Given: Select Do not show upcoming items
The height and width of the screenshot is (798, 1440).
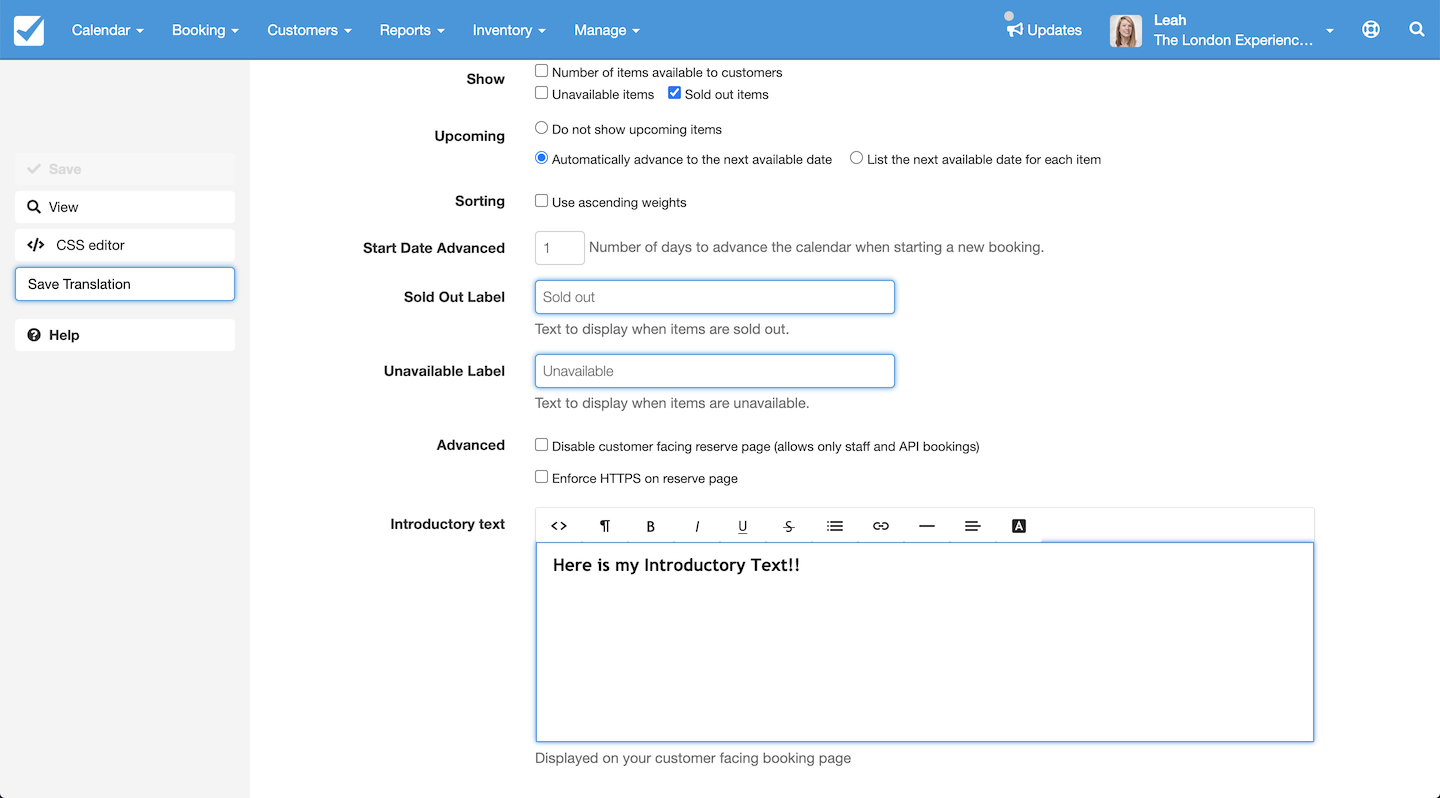Looking at the screenshot, I should (x=541, y=128).
